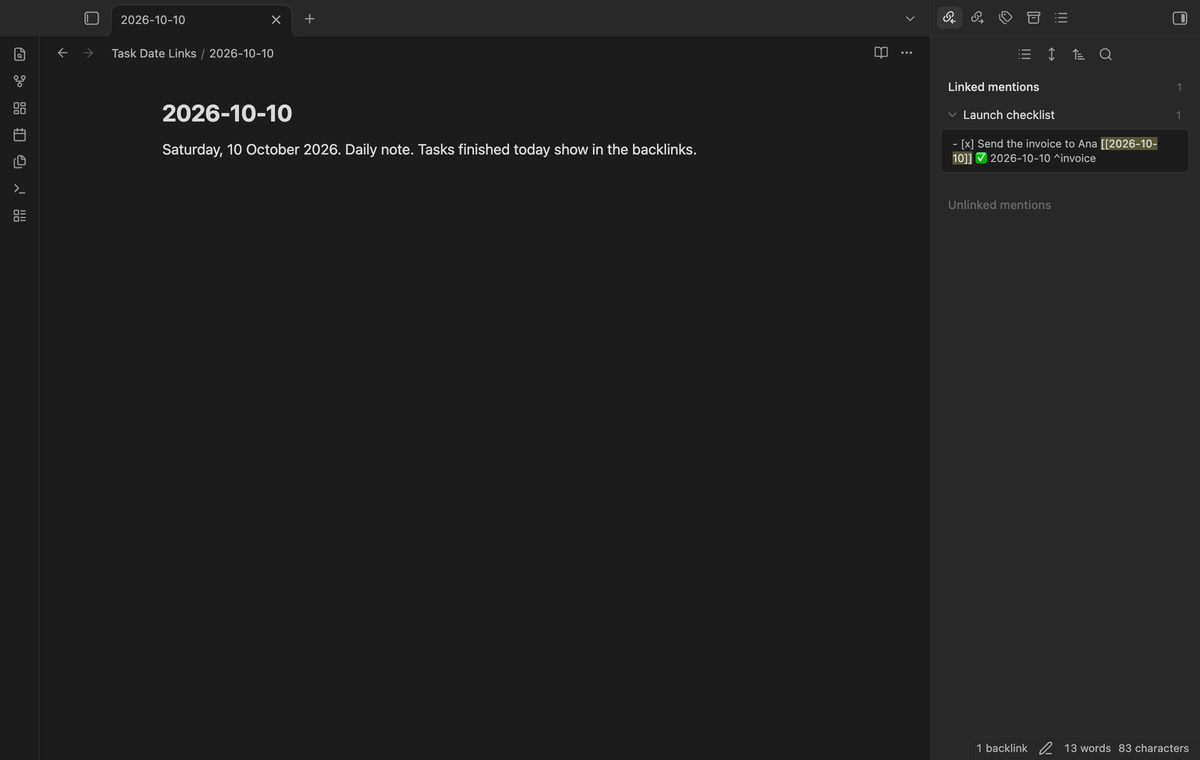The width and height of the screenshot is (1200, 760).
Task: Switch to the Tags sidebar tab
Action: click(1006, 18)
